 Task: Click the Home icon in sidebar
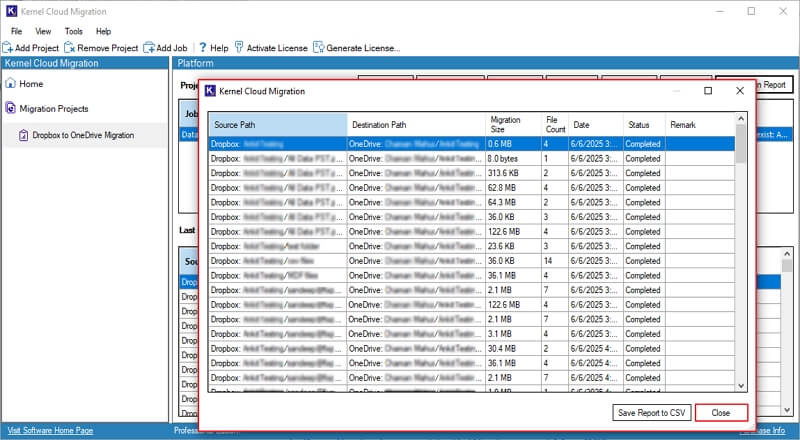pos(10,83)
